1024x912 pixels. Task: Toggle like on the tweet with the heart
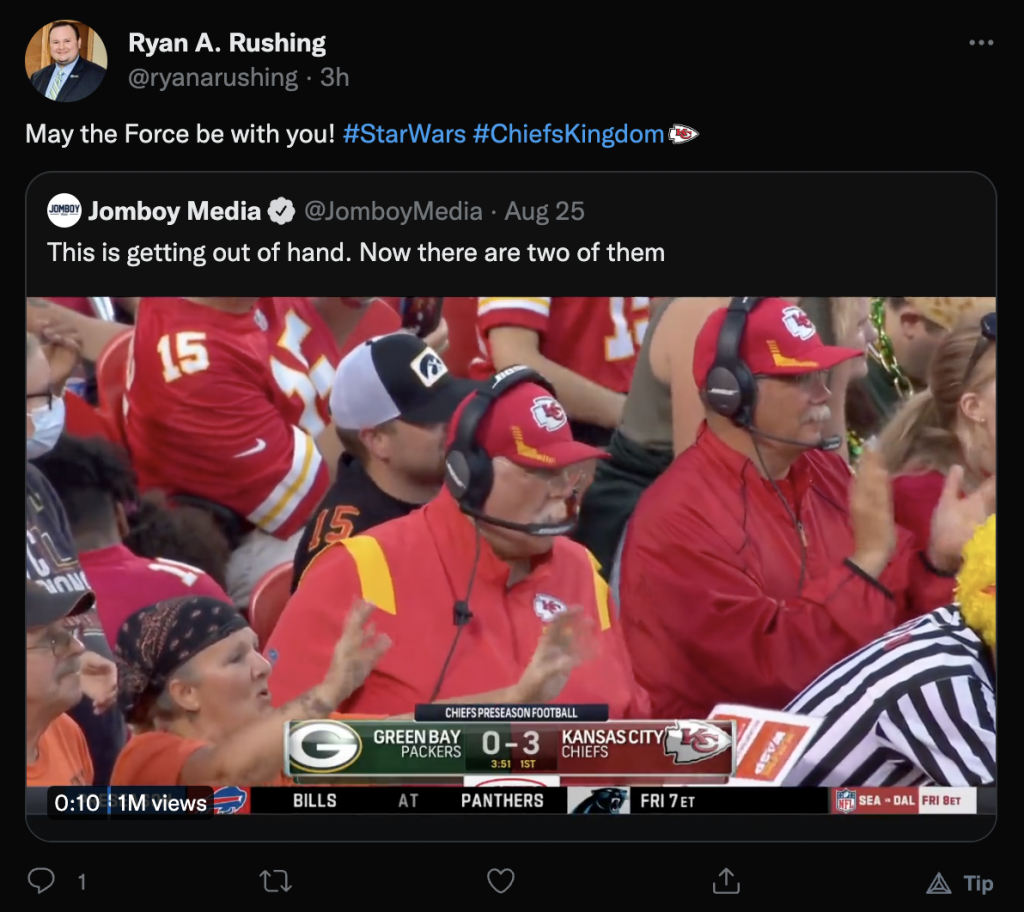(x=500, y=882)
